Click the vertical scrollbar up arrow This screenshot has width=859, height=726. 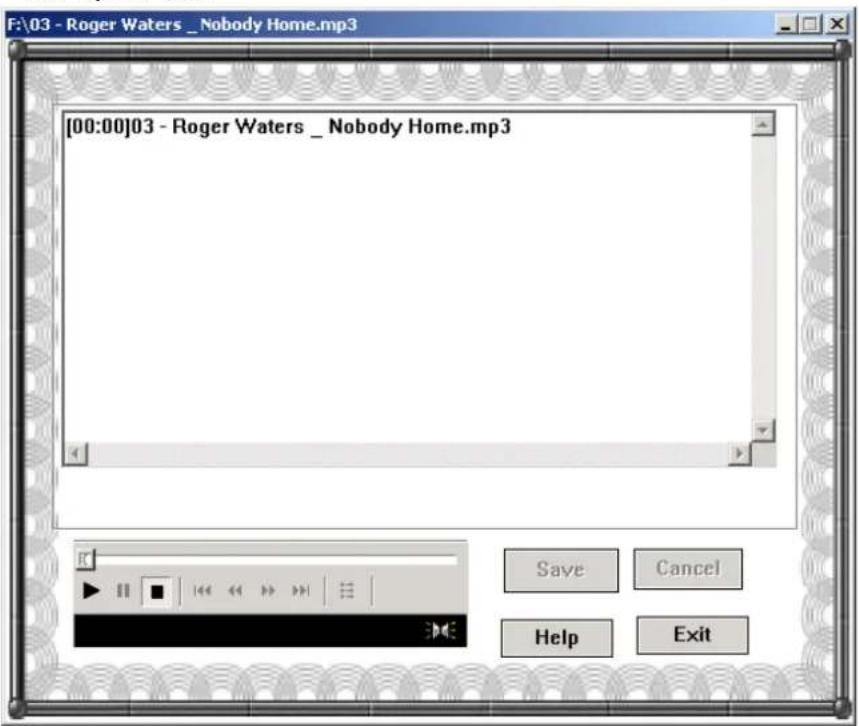[763, 124]
